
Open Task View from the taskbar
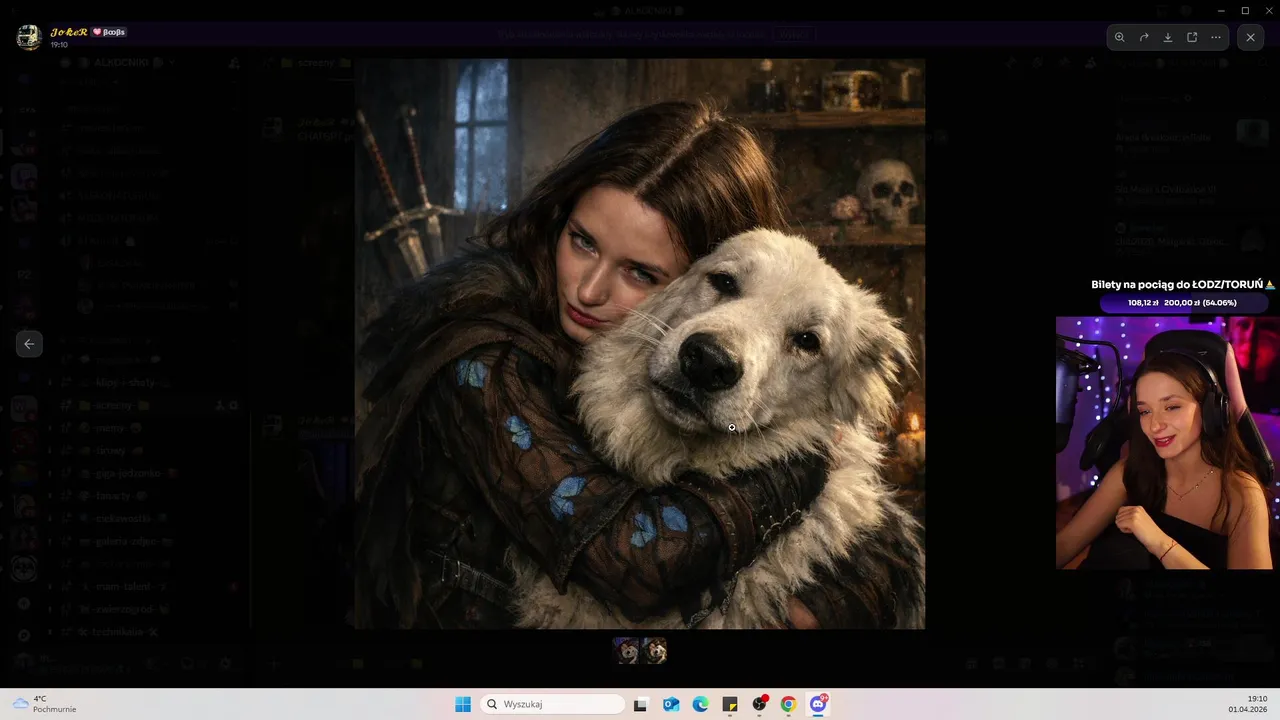point(641,704)
